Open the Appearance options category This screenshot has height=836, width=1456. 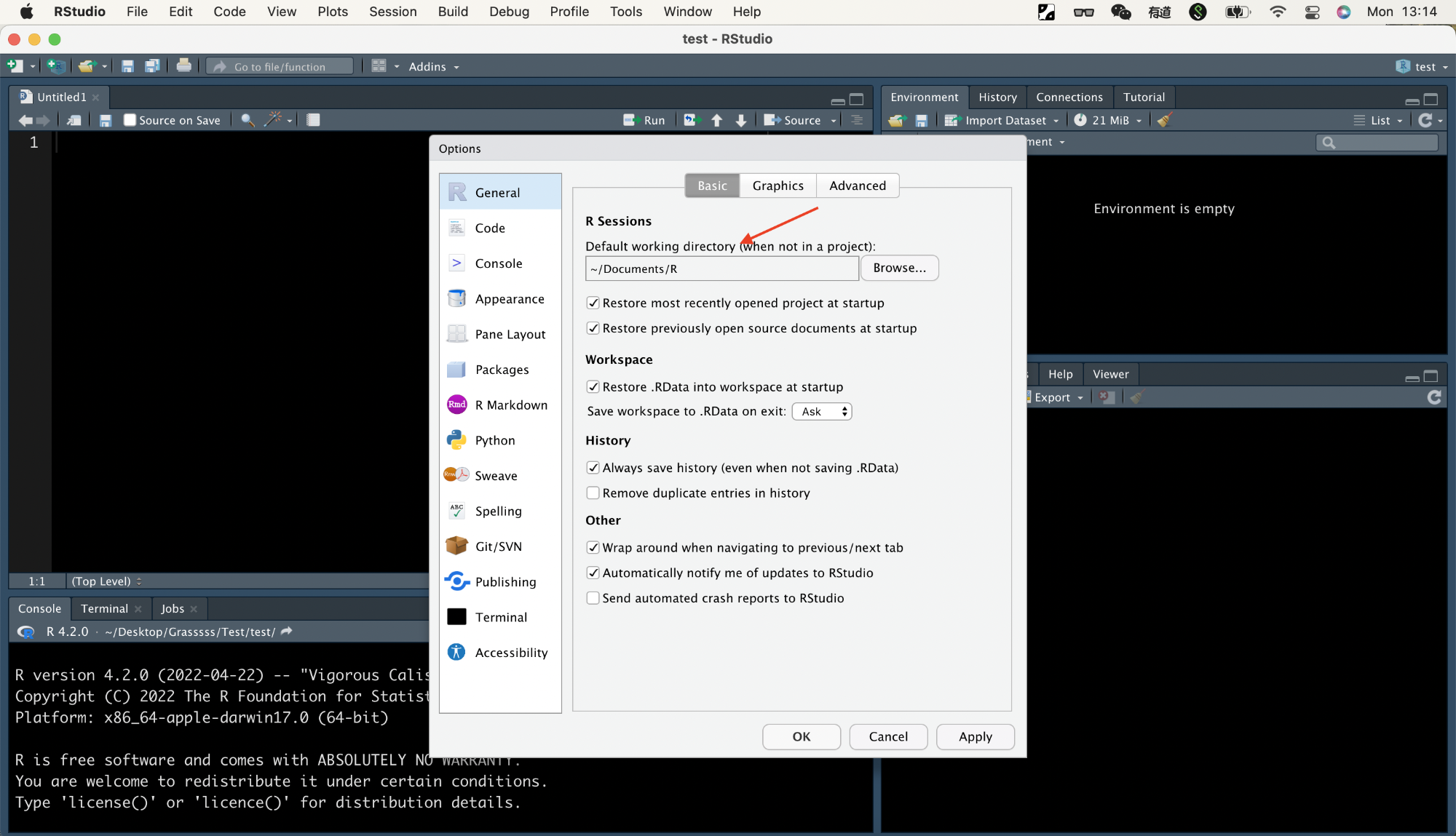point(500,299)
